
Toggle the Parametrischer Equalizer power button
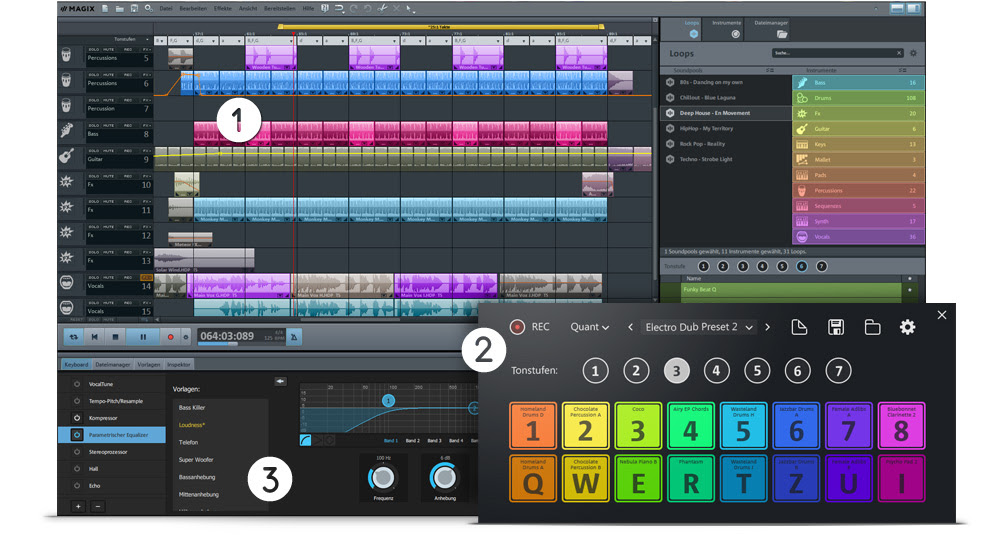[77, 435]
